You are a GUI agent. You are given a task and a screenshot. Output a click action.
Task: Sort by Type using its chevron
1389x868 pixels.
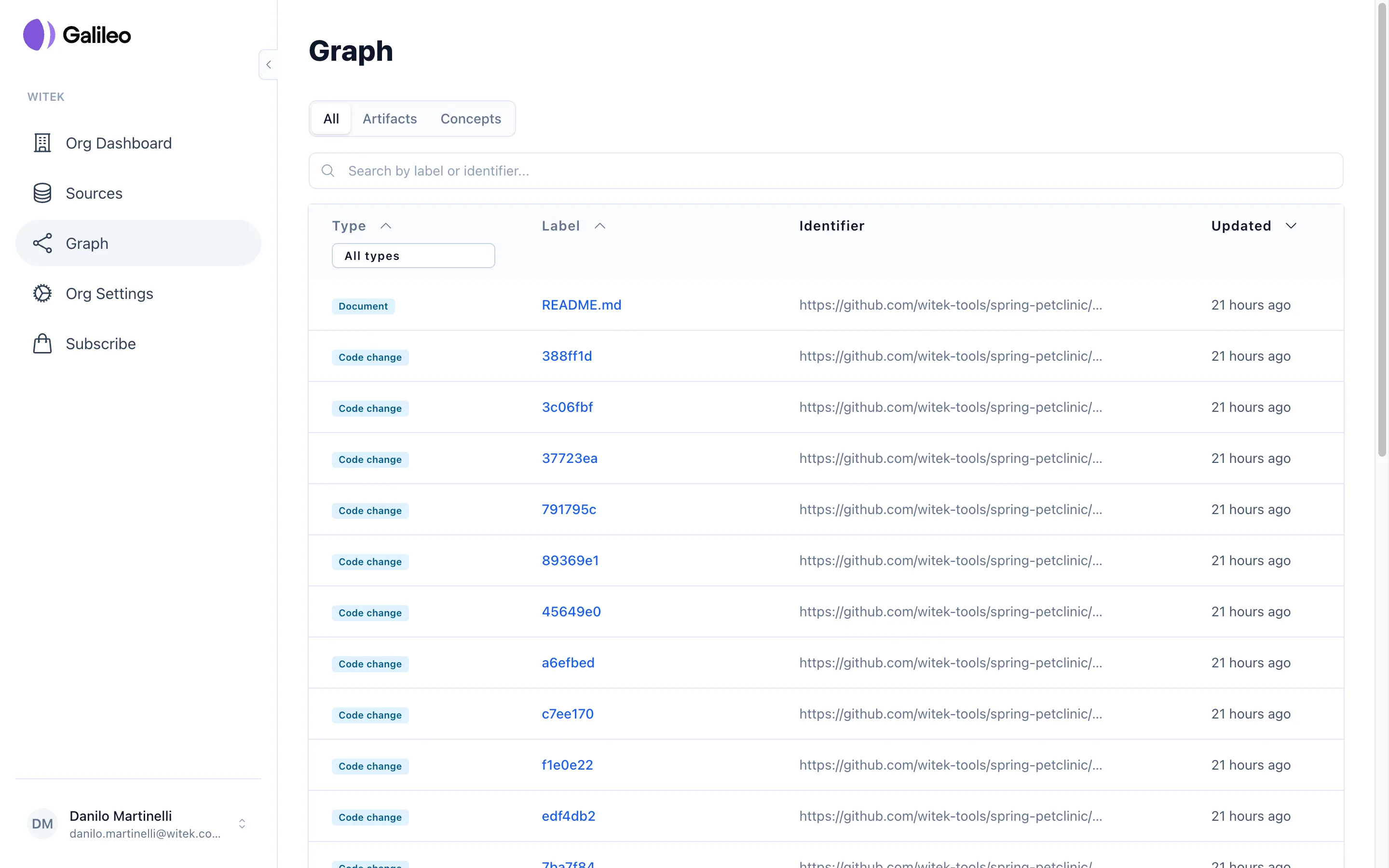pos(386,226)
